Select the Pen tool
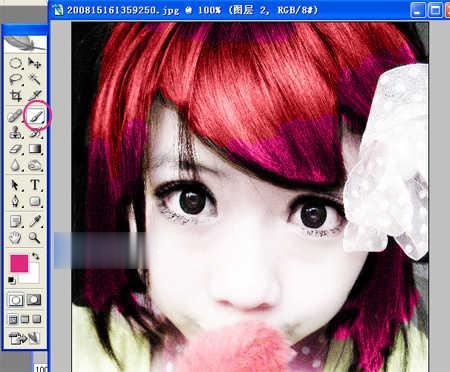The width and height of the screenshot is (450, 372). click(15, 201)
